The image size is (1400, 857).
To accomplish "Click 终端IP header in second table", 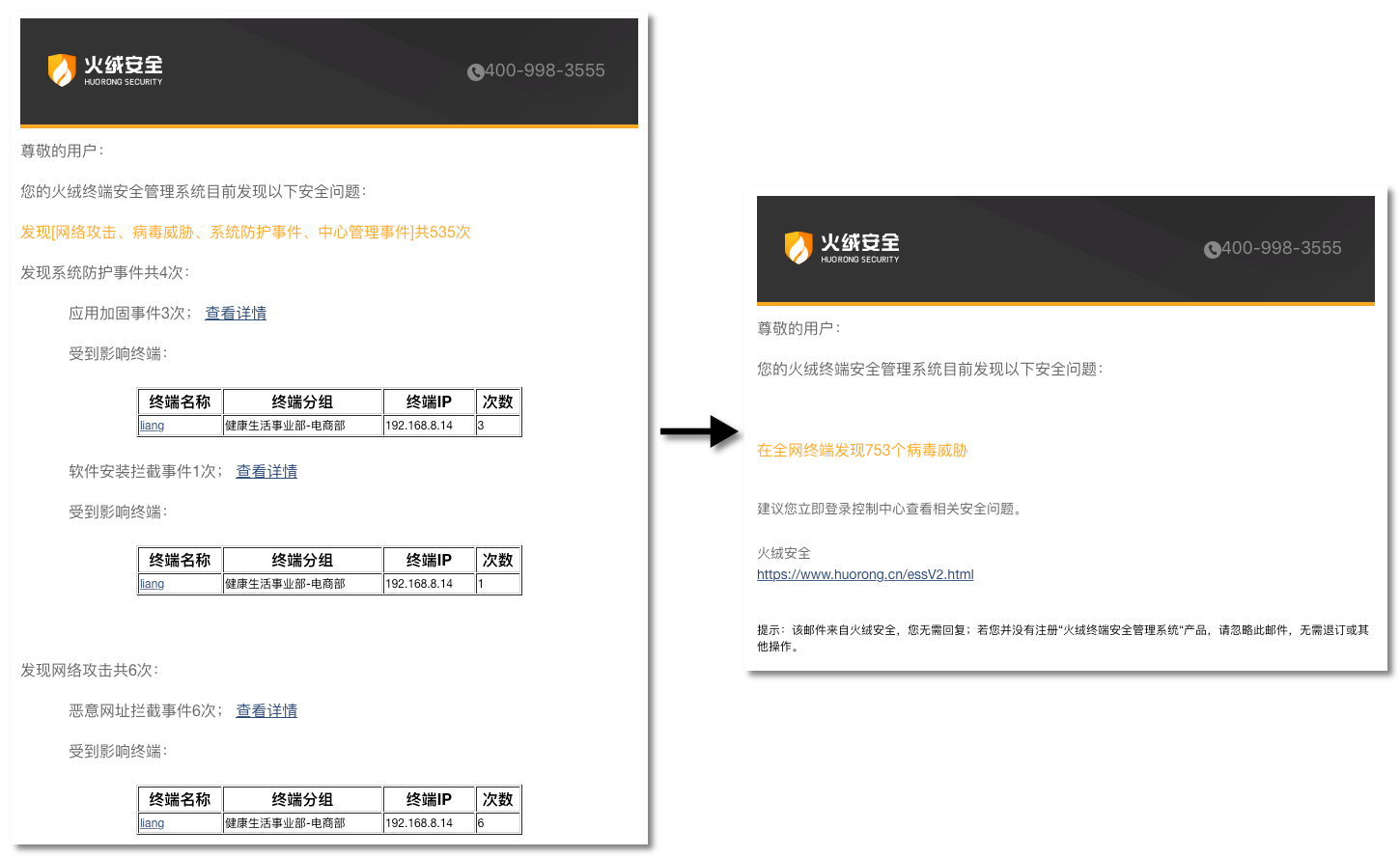I will 429,560.
